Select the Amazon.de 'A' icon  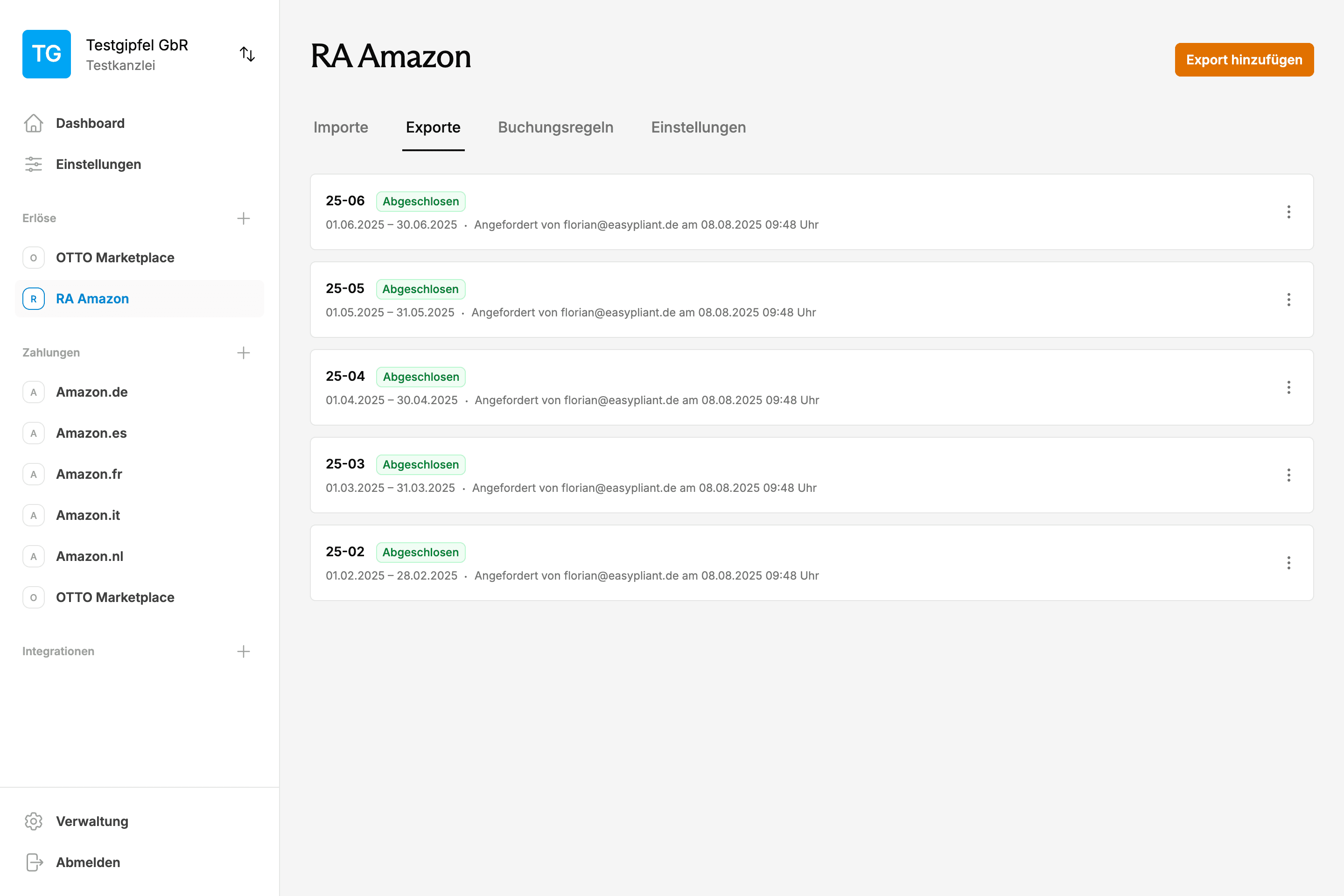34,392
